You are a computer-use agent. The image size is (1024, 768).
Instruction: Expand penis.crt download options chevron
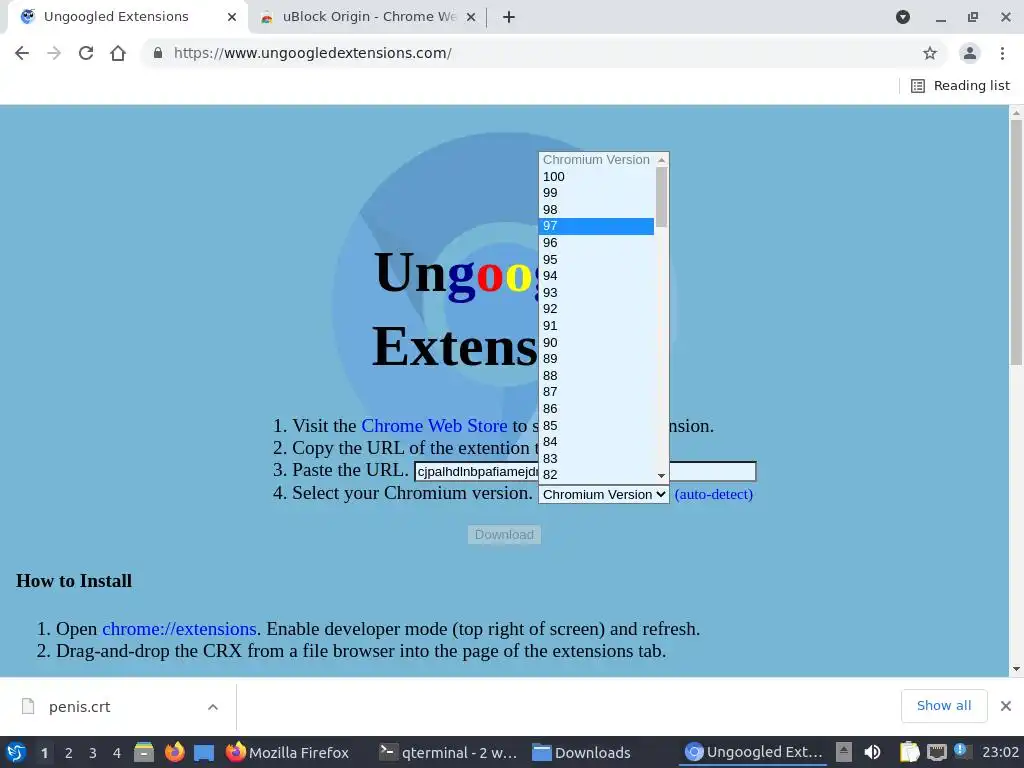coord(213,707)
